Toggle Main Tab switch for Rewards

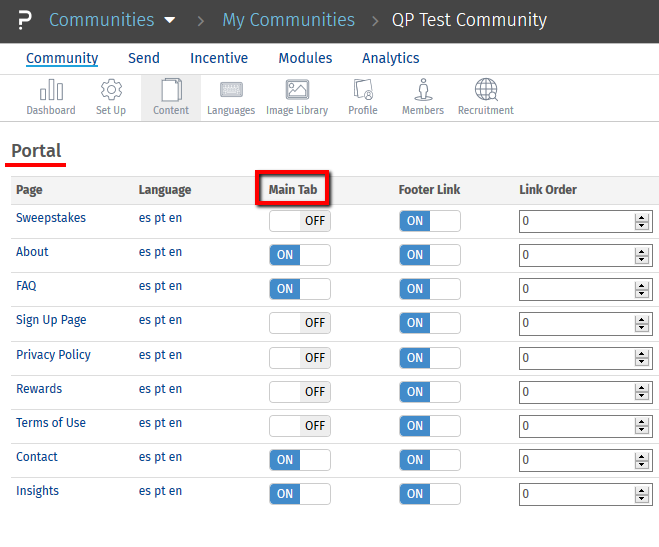pyautogui.click(x=299, y=391)
